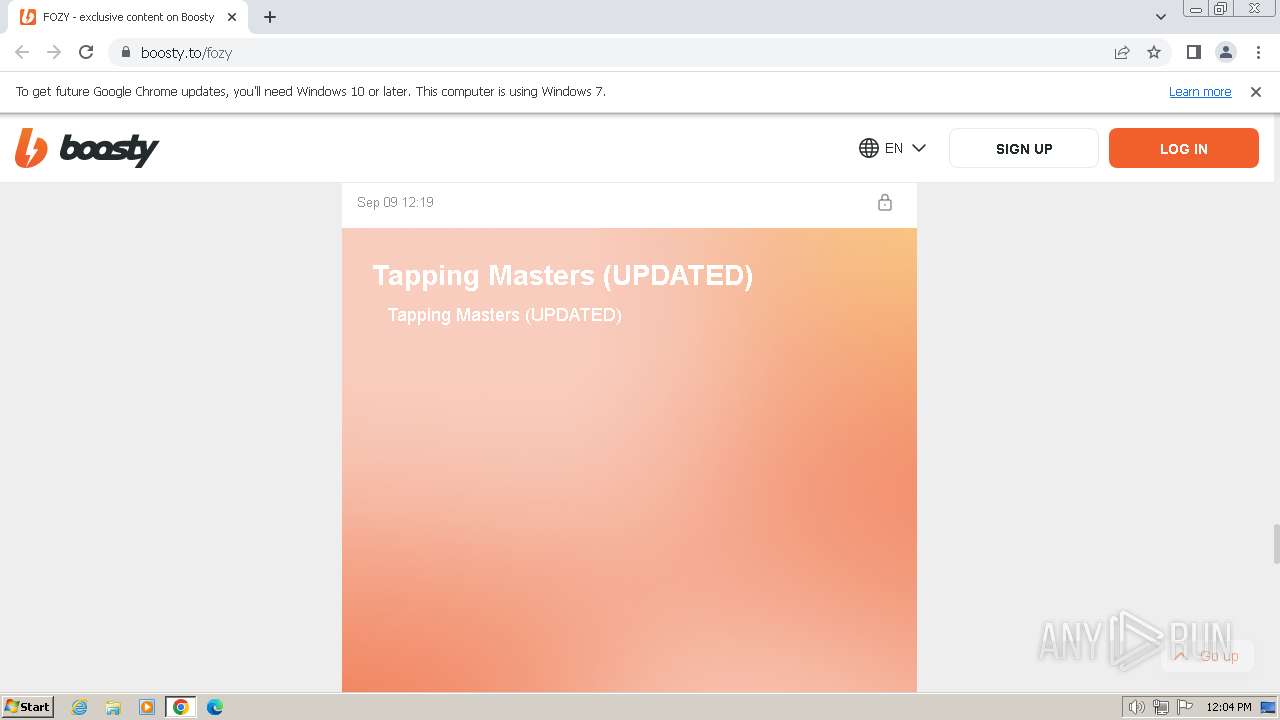Open Windows Media Player from the taskbar
Screen dimensions: 1280x720
click(x=147, y=707)
